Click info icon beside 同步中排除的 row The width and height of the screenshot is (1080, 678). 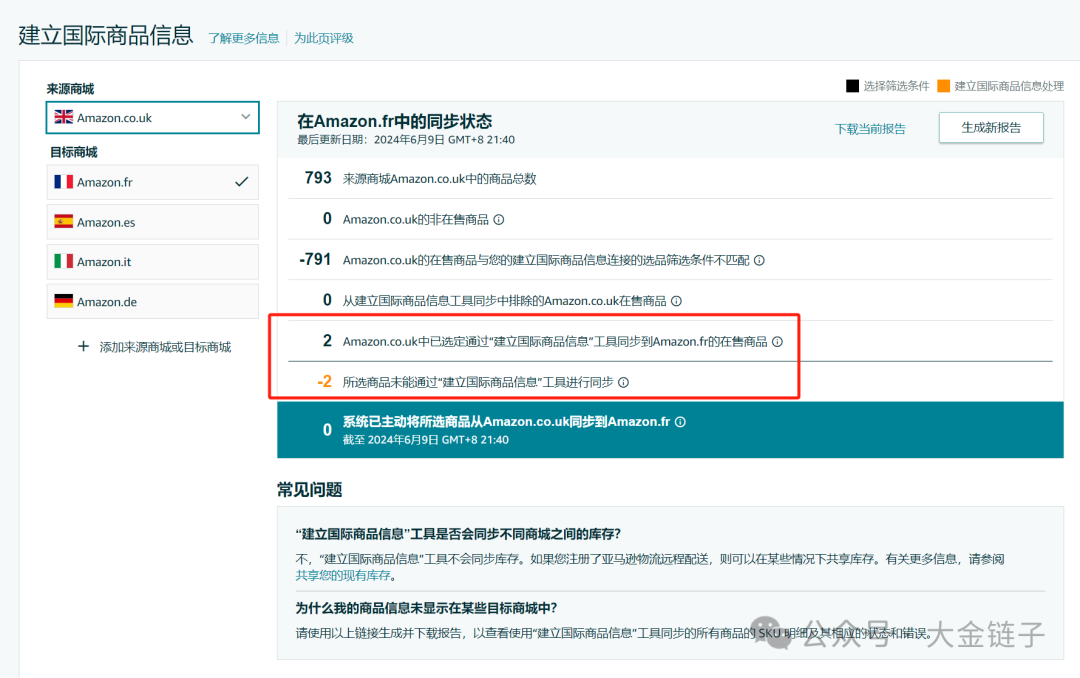tap(676, 301)
